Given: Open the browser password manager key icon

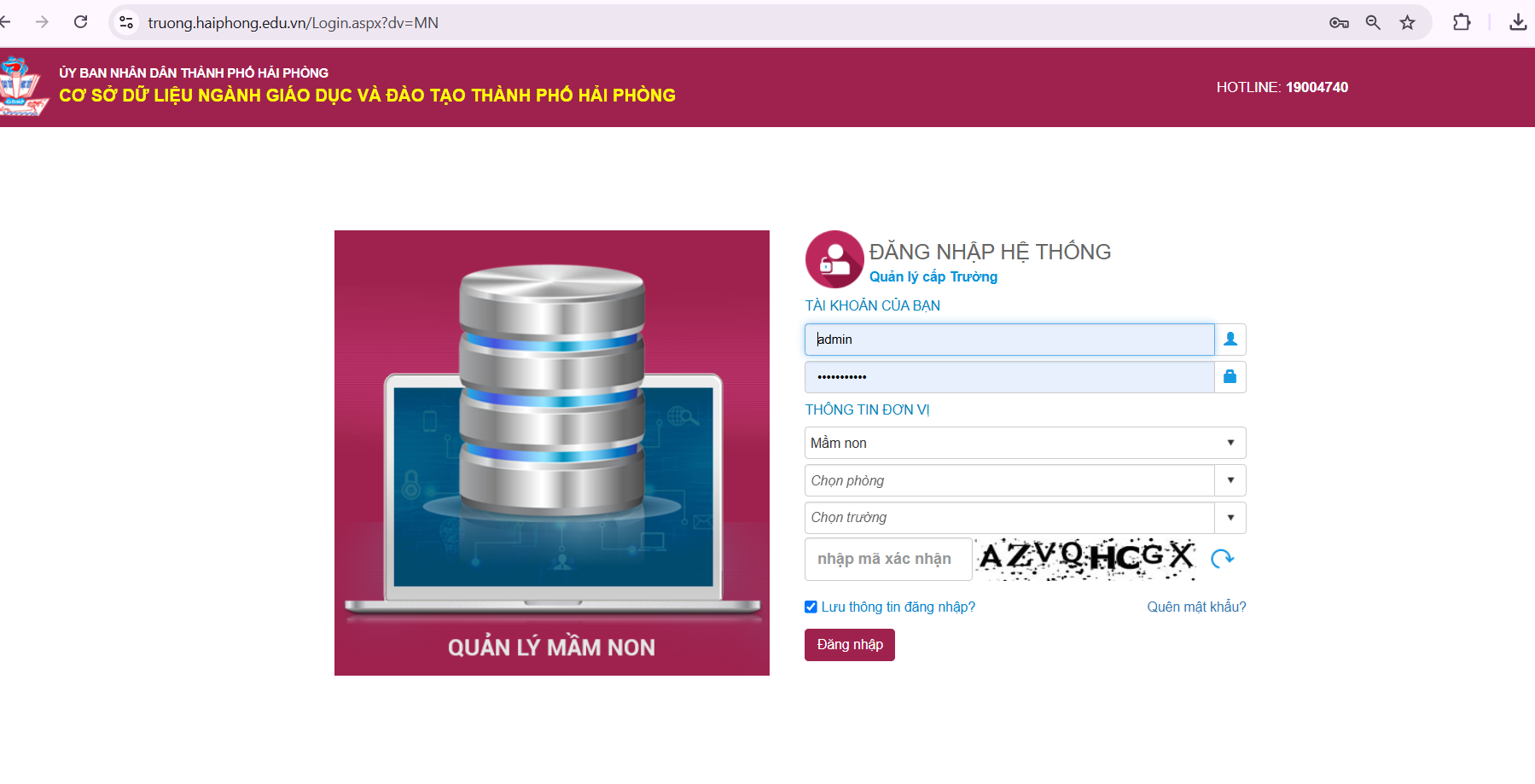Looking at the screenshot, I should tap(1338, 23).
